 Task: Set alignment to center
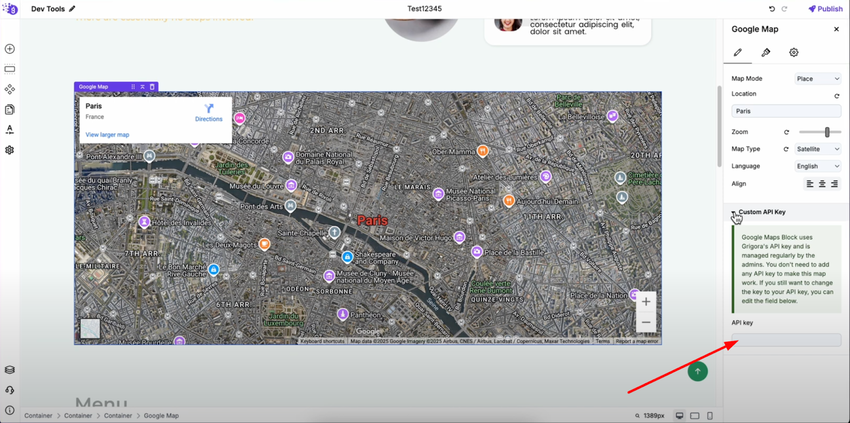point(822,184)
